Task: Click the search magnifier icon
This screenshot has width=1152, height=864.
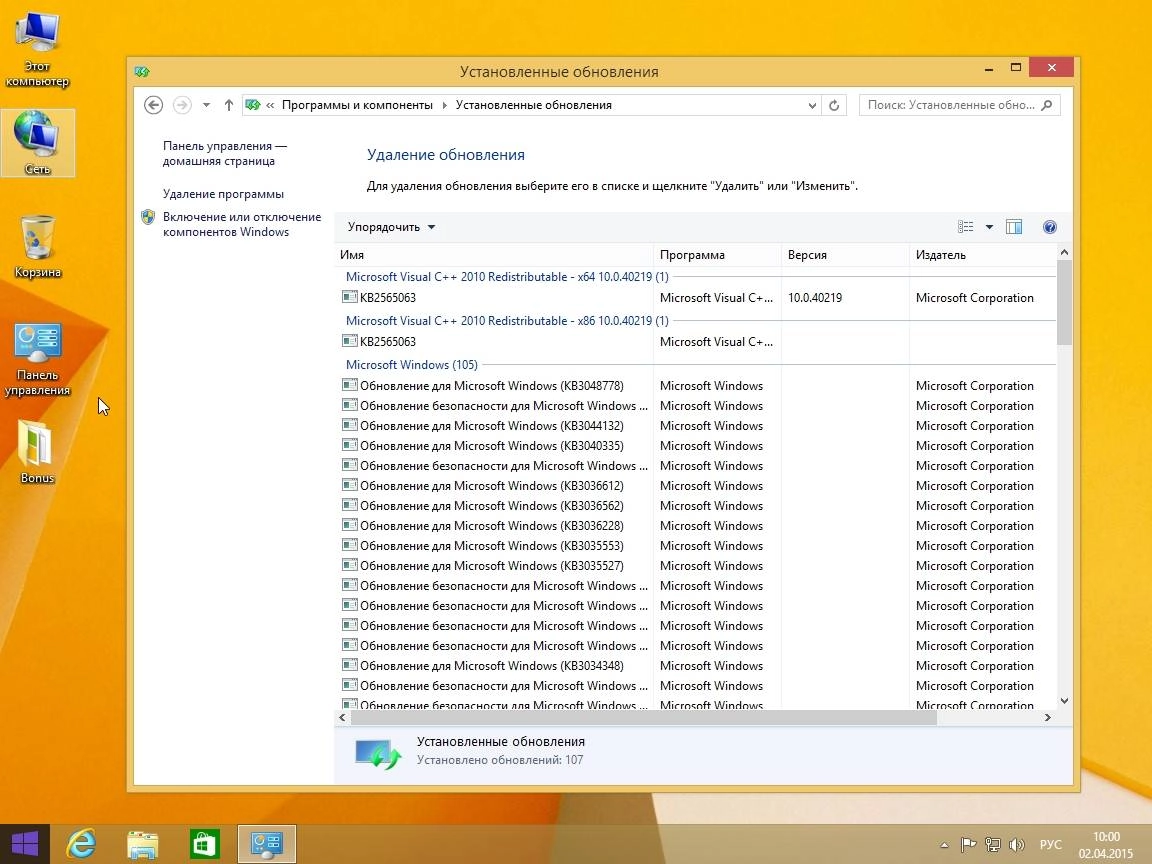Action: click(1047, 105)
